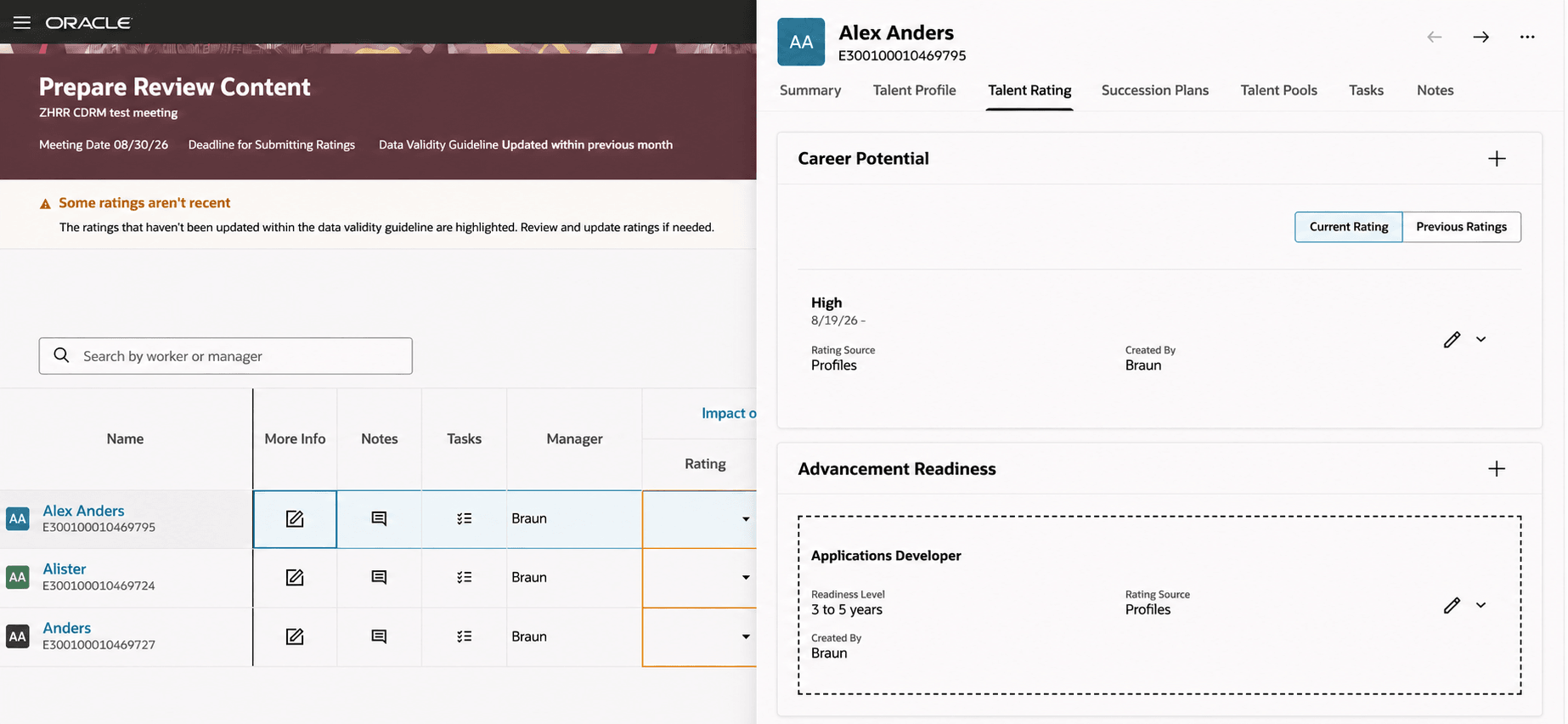Click Alex Anders avatar in drawer header
1568x724 pixels.
(x=801, y=42)
